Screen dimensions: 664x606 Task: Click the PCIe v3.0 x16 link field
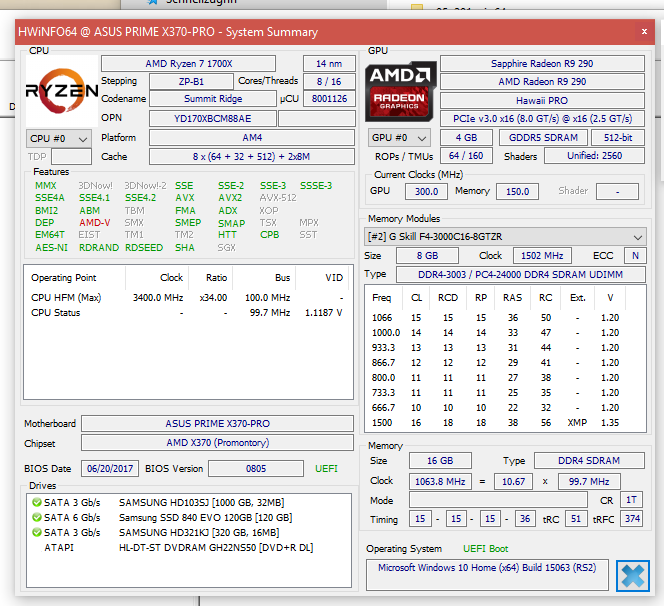click(542, 119)
